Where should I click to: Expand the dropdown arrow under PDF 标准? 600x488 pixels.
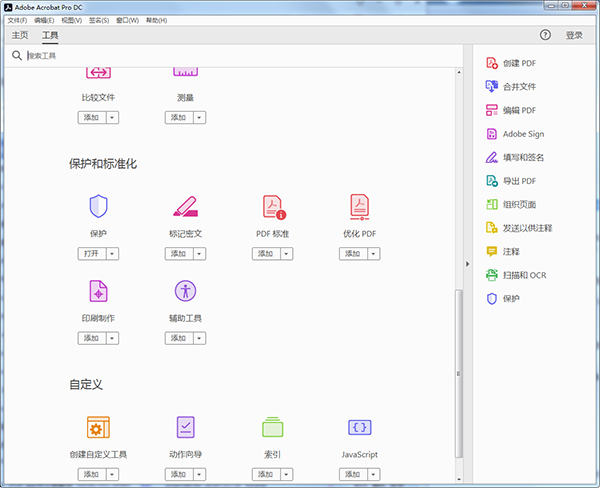point(287,254)
